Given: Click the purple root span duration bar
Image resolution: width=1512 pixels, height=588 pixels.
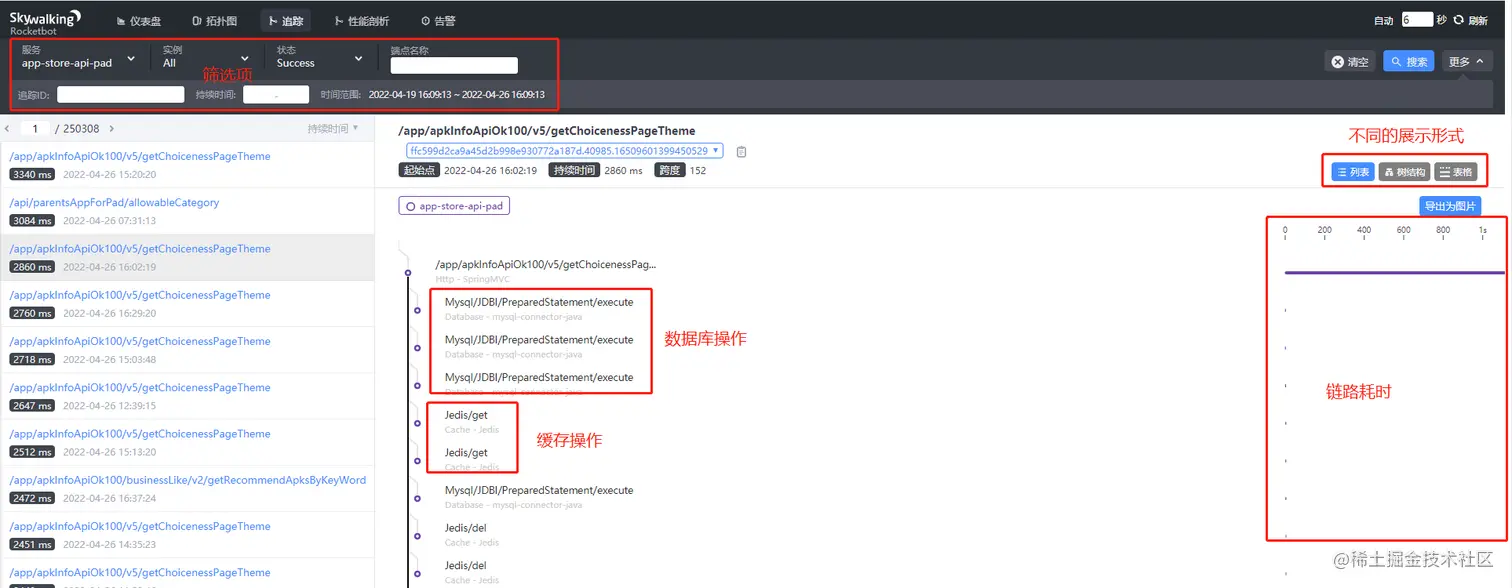Looking at the screenshot, I should pos(1394,272).
